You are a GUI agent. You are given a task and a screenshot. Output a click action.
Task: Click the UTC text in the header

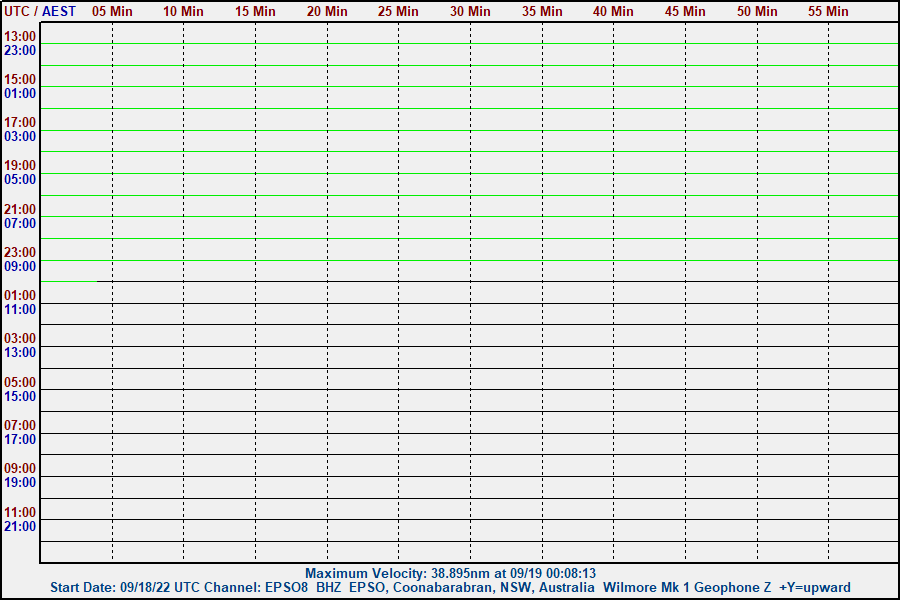click(18, 11)
